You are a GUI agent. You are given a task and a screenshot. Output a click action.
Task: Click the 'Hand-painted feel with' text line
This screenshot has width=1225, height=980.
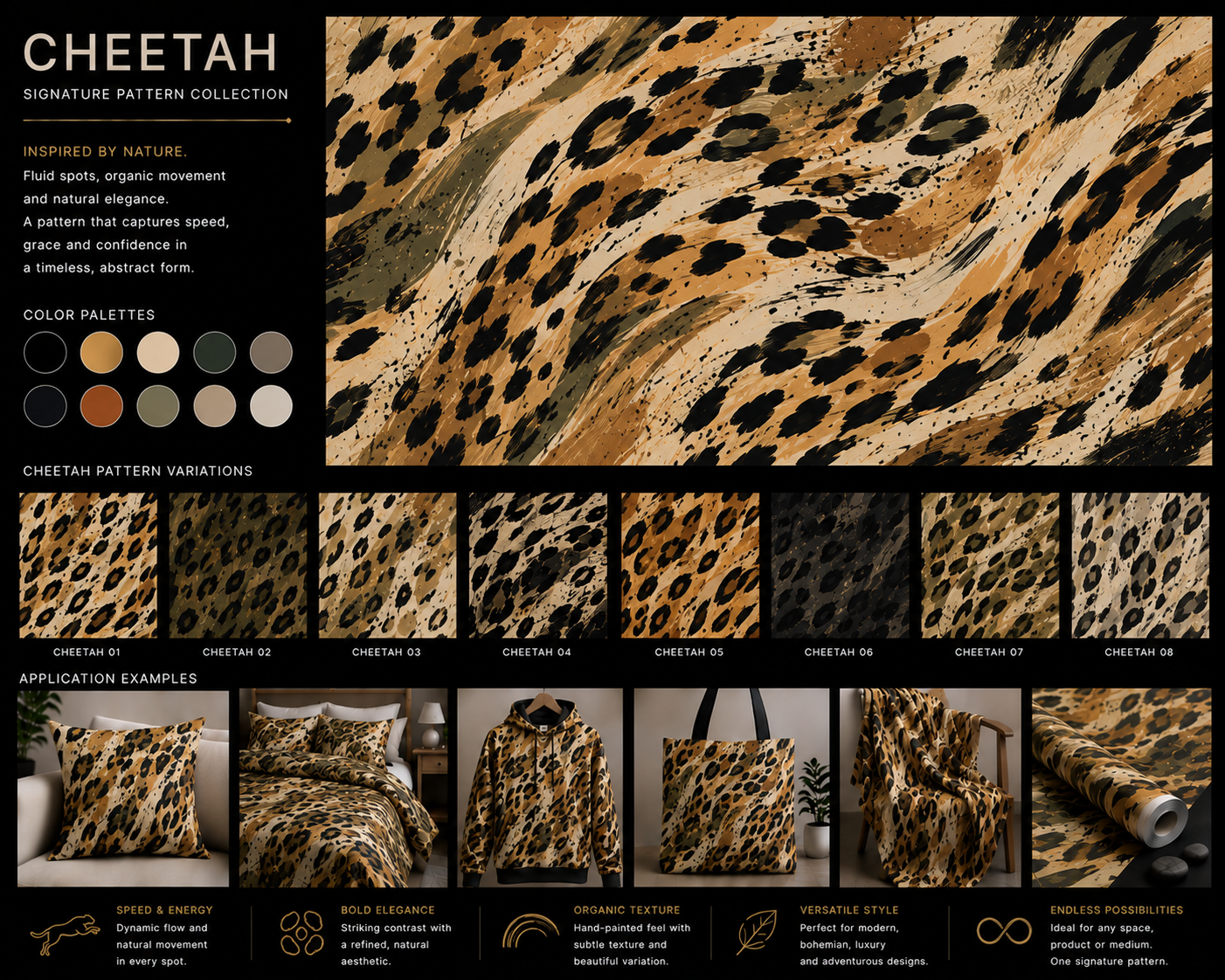pos(633,928)
